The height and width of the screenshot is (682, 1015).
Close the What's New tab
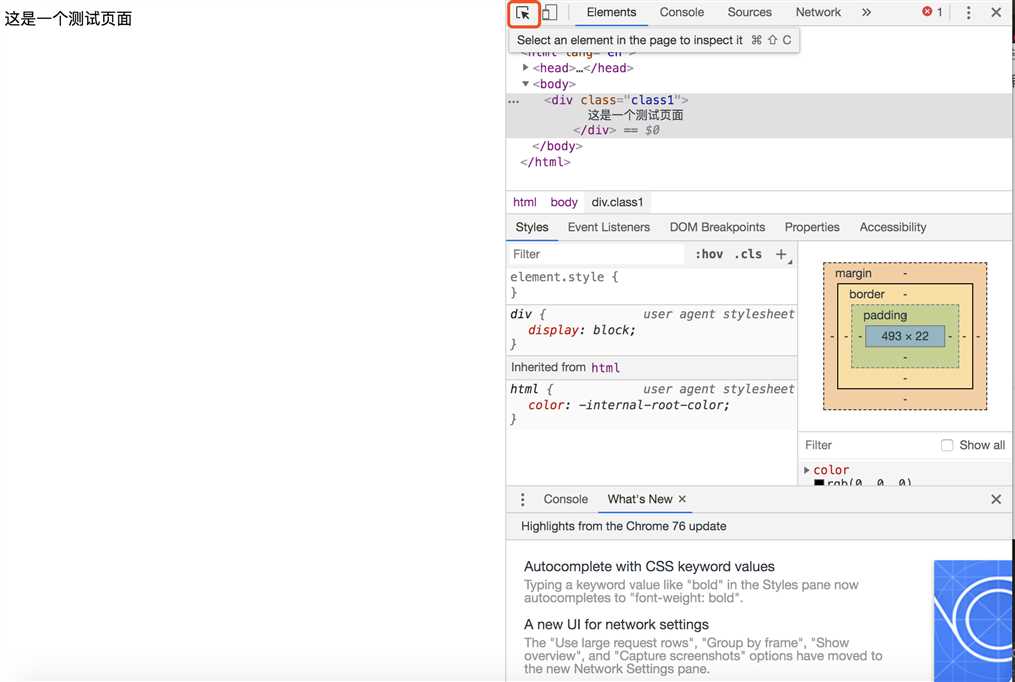(x=682, y=499)
